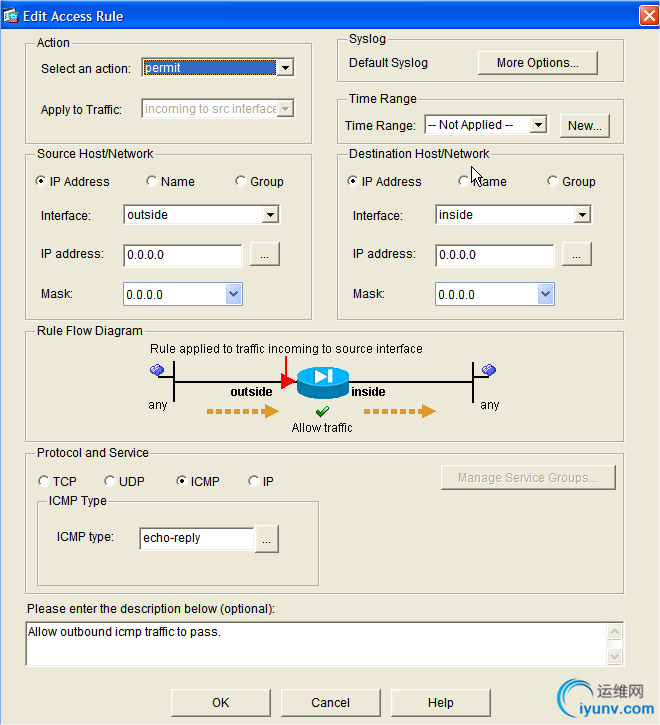The height and width of the screenshot is (725, 660).
Task: Click description scrollbar up arrow
Action: pyautogui.click(x=614, y=632)
